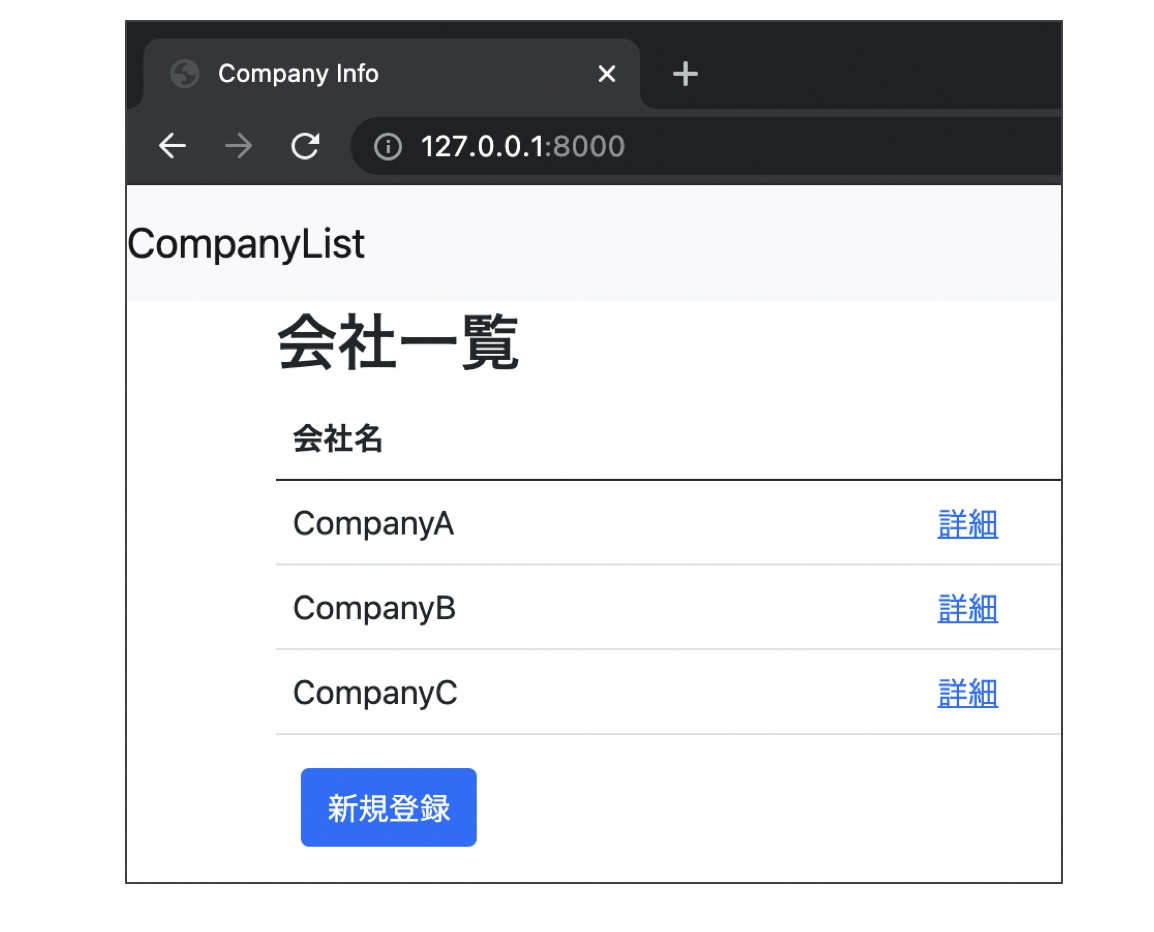Image resolution: width=1154 pixels, height=932 pixels.
Task: Close the Company Info tab
Action: tap(606, 73)
